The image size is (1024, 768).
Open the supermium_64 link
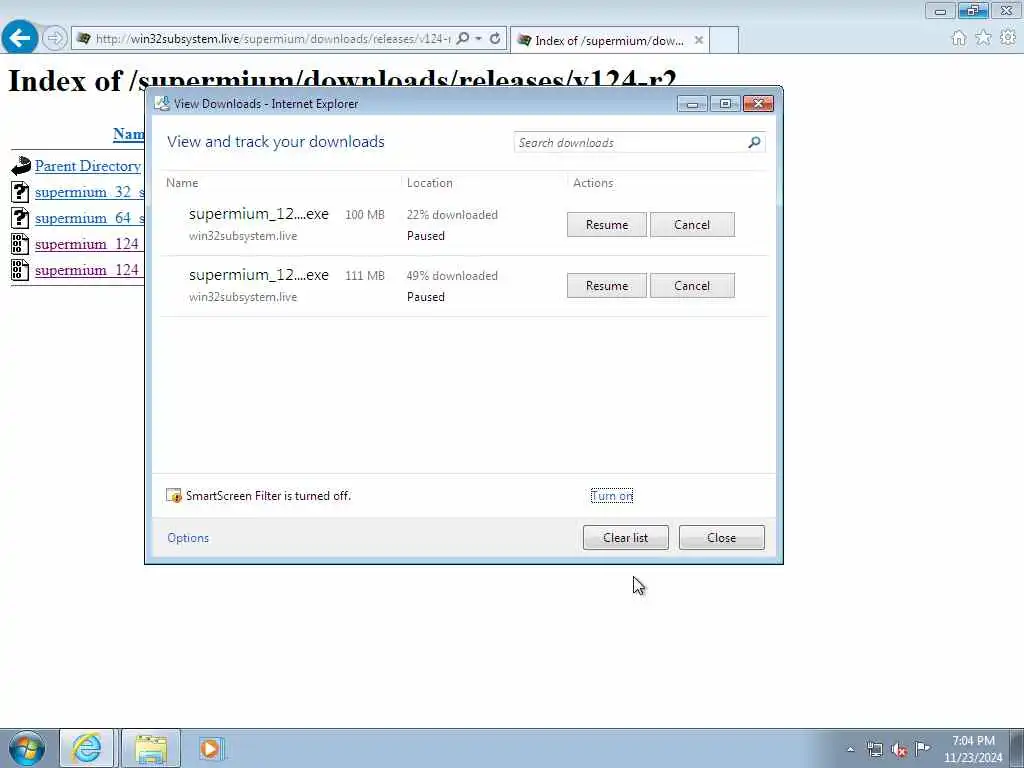point(89,218)
